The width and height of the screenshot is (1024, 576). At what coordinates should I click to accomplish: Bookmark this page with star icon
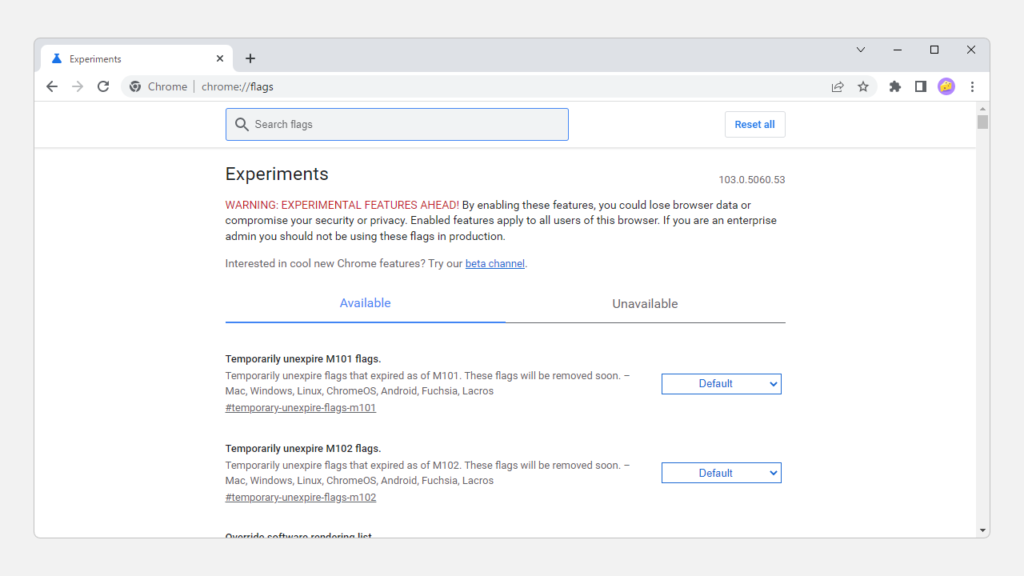[x=863, y=87]
